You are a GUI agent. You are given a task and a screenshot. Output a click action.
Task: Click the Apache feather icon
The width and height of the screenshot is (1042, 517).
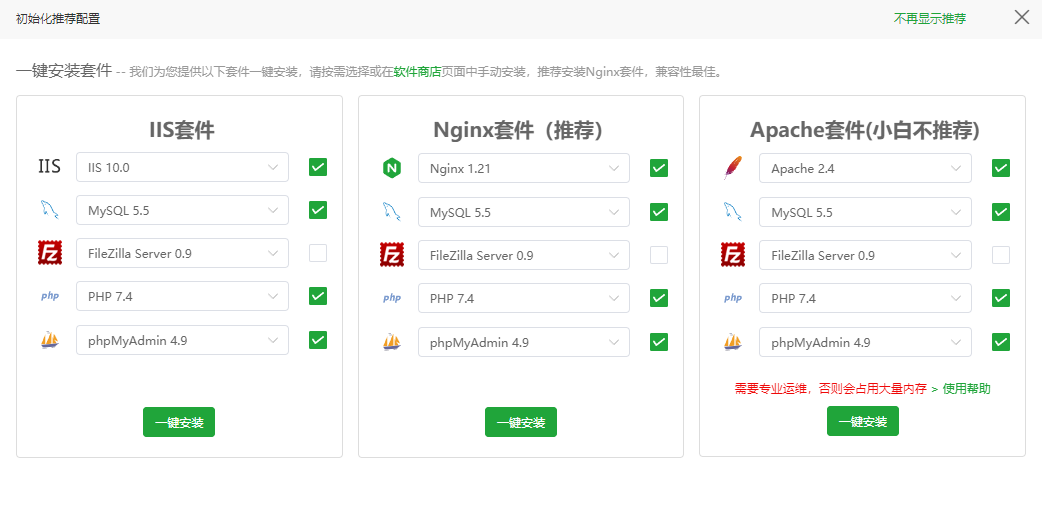pos(732,168)
